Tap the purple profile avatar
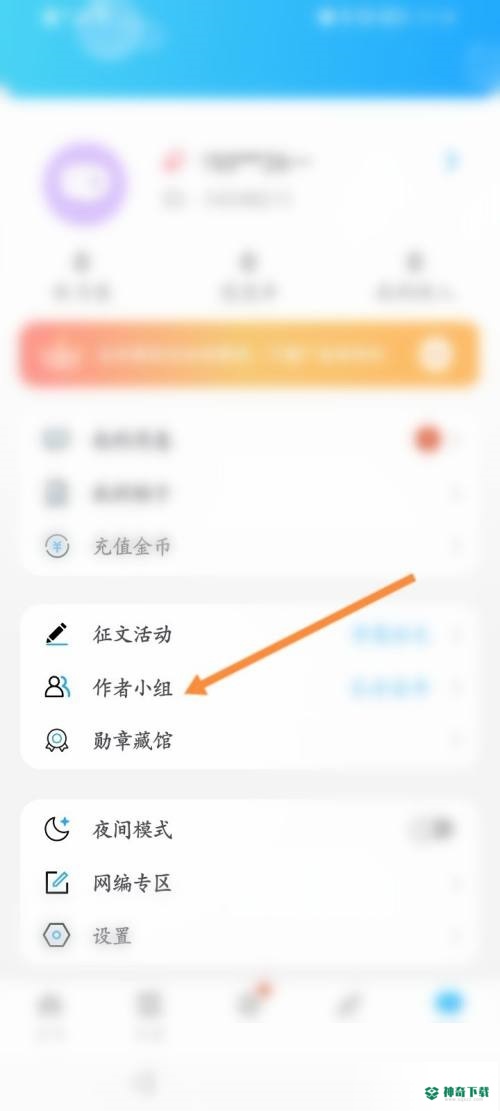The width and height of the screenshot is (500, 1111). (85, 184)
